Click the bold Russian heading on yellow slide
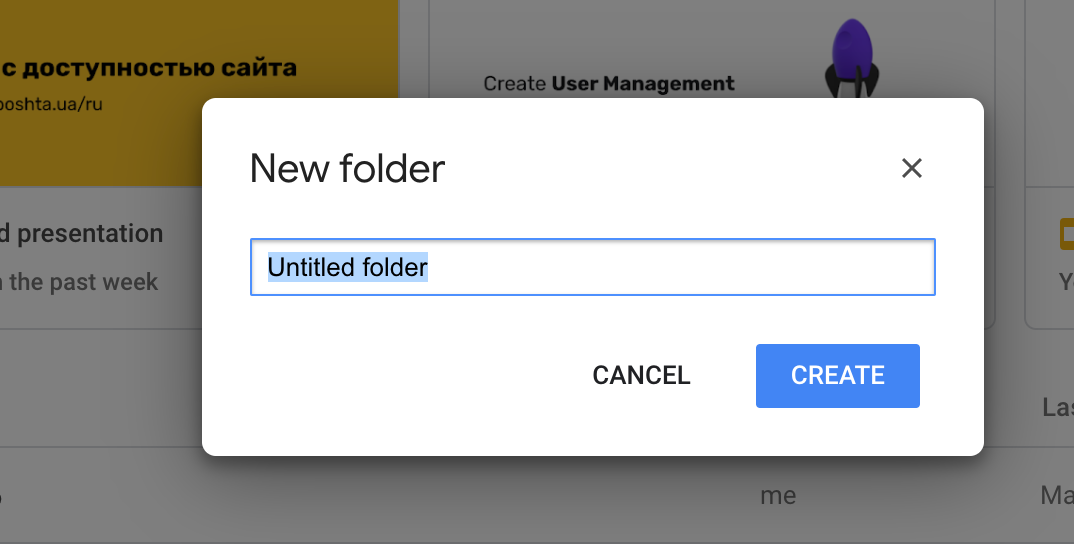1074x544 pixels. point(150,68)
